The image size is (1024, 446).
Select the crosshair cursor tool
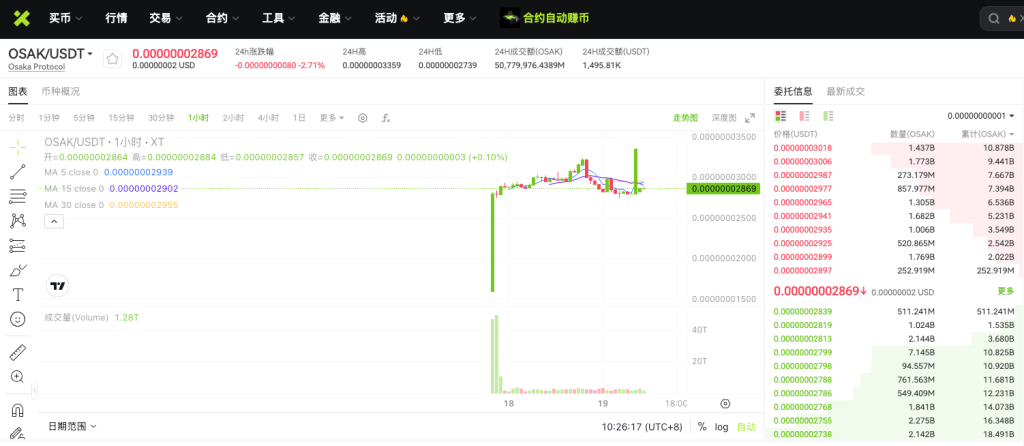tap(17, 146)
